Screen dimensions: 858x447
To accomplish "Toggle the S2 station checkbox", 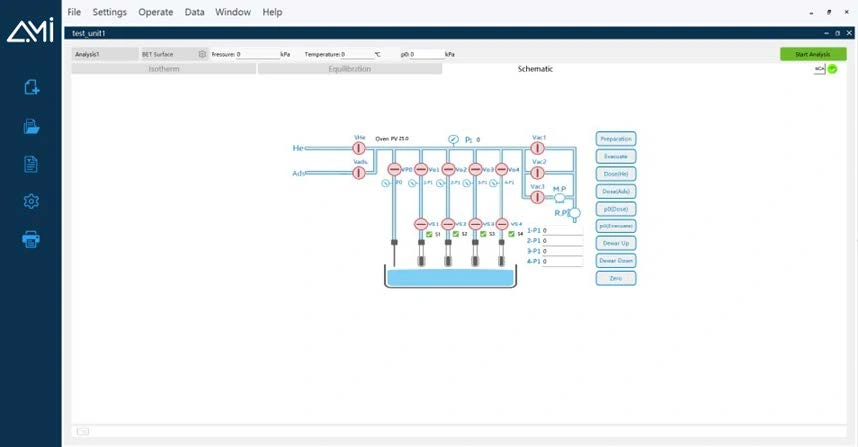I will pyautogui.click(x=456, y=234).
